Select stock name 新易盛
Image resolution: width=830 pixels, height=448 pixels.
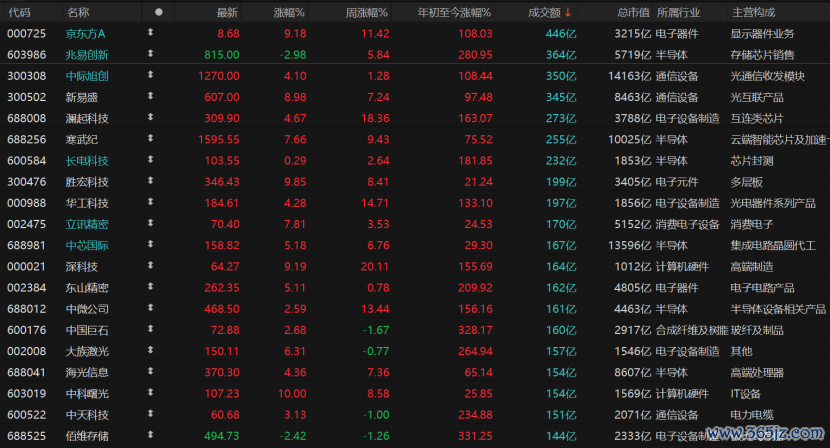point(82,97)
